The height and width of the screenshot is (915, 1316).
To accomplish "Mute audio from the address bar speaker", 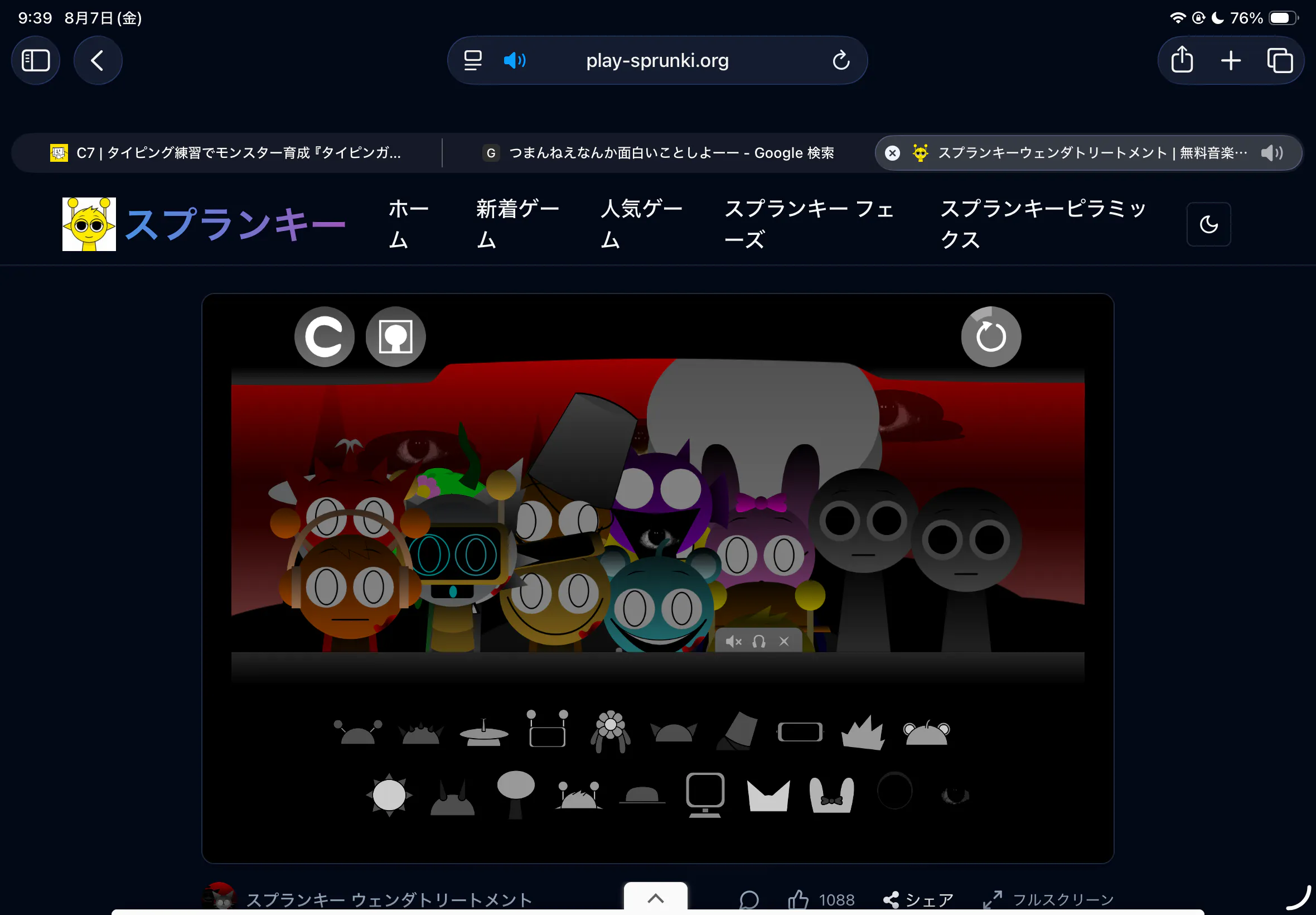I will (x=515, y=60).
